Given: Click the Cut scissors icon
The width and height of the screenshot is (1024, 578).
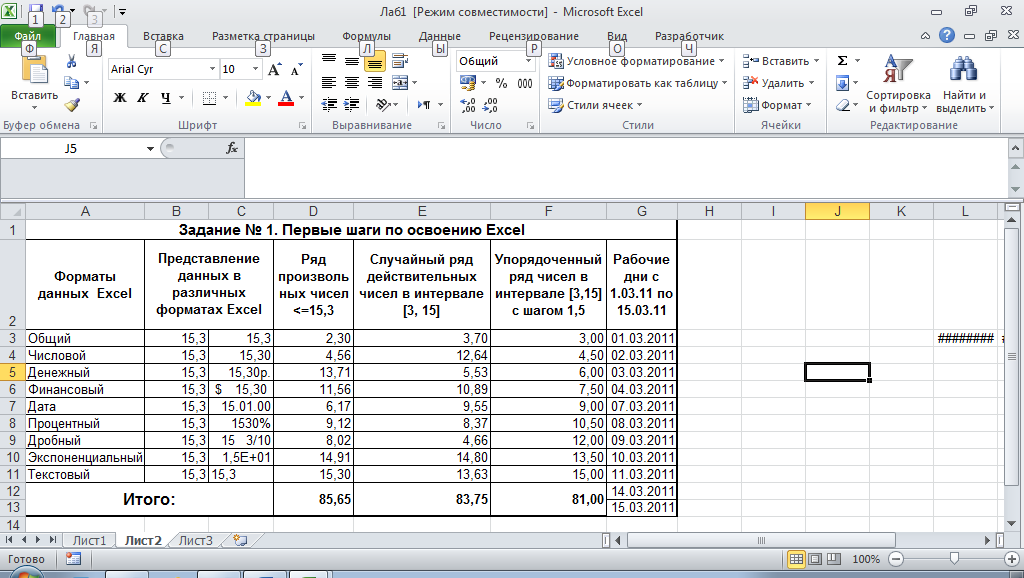Looking at the screenshot, I should (x=71, y=61).
